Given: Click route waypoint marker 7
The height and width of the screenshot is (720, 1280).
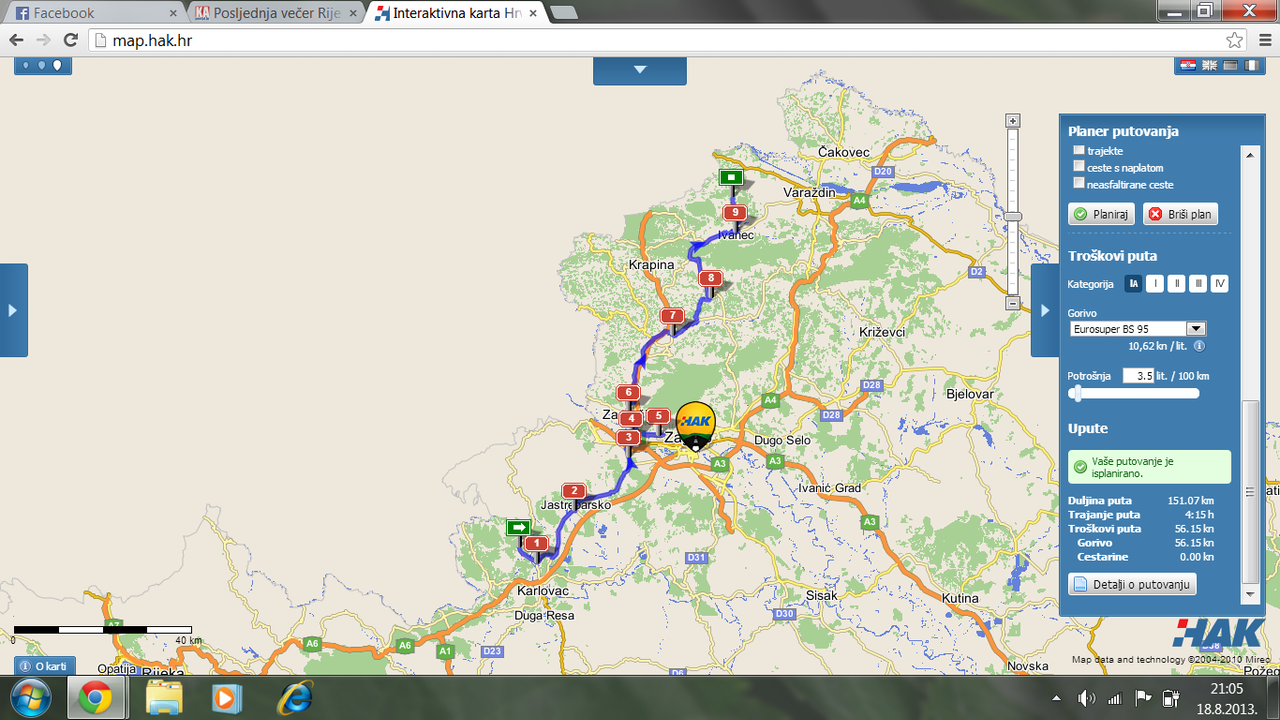Looking at the screenshot, I should [672, 316].
